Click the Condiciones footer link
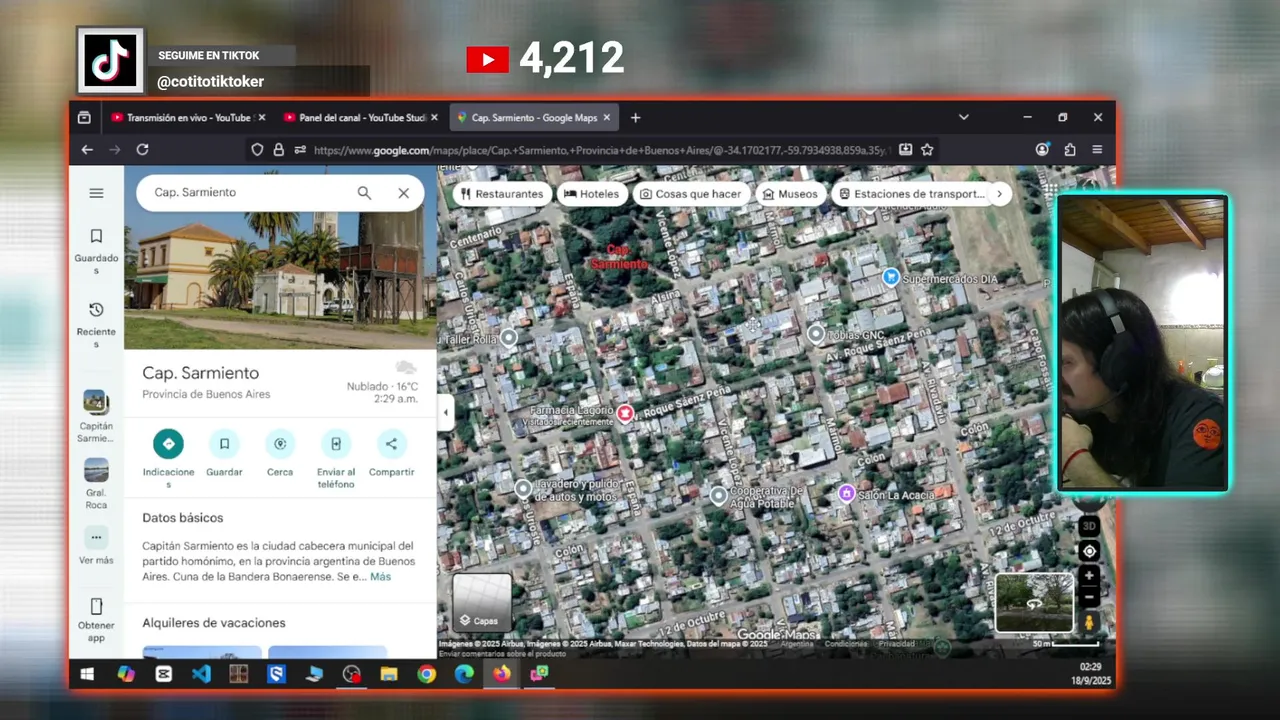This screenshot has height=720, width=1280. 846,644
